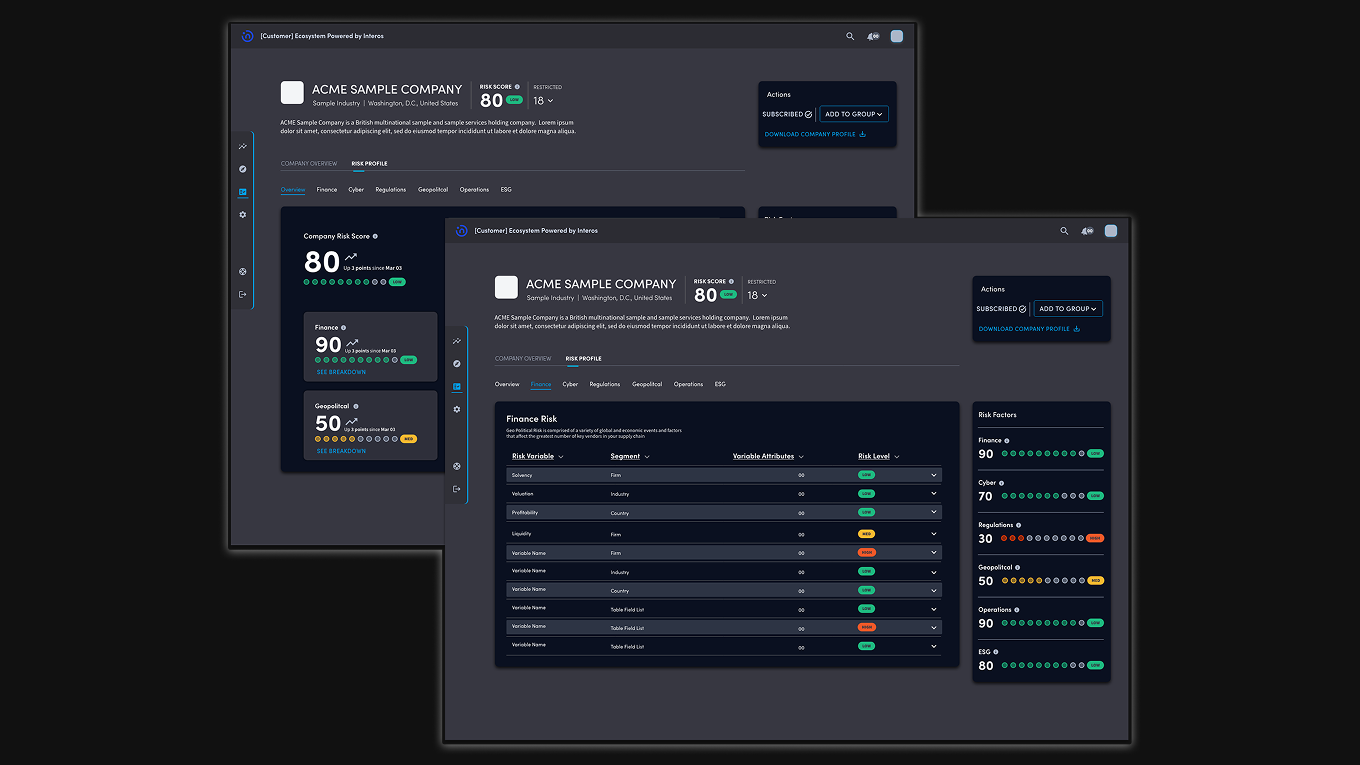Screen dimensions: 1360x765
Task: Switch to Cyber tab in Finance Risk window
Action: point(570,384)
